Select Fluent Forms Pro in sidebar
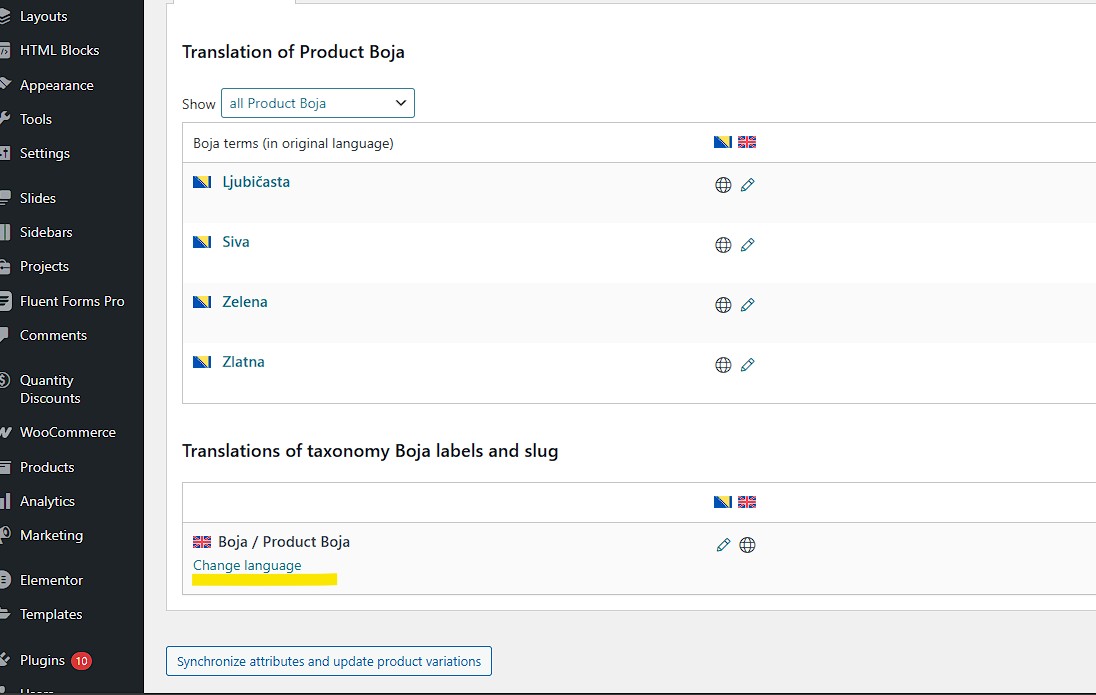Screen dimensions: 1096x695 click(72, 301)
